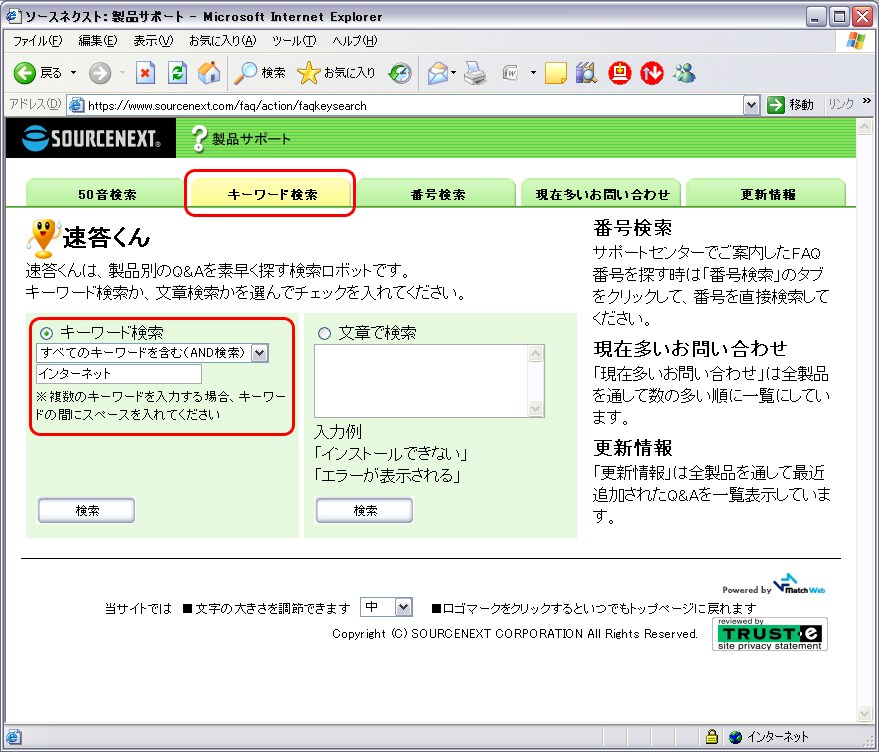Click the page scrollbar down arrow
879x752 pixels.
pyautogui.click(x=864, y=713)
